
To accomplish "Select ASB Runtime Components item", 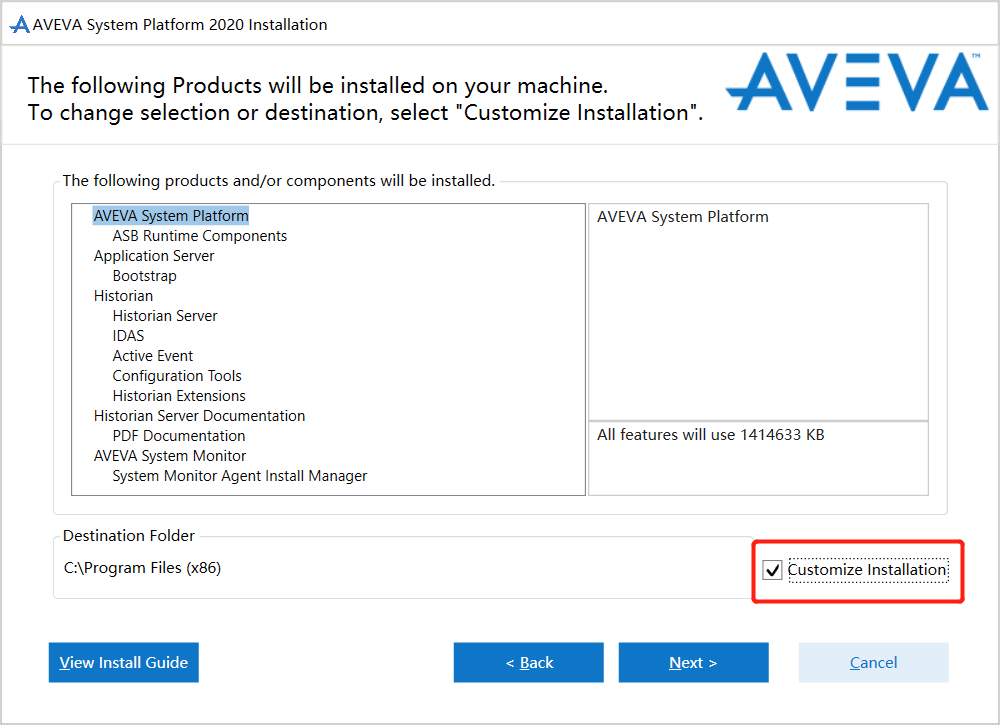I will click(x=200, y=236).
